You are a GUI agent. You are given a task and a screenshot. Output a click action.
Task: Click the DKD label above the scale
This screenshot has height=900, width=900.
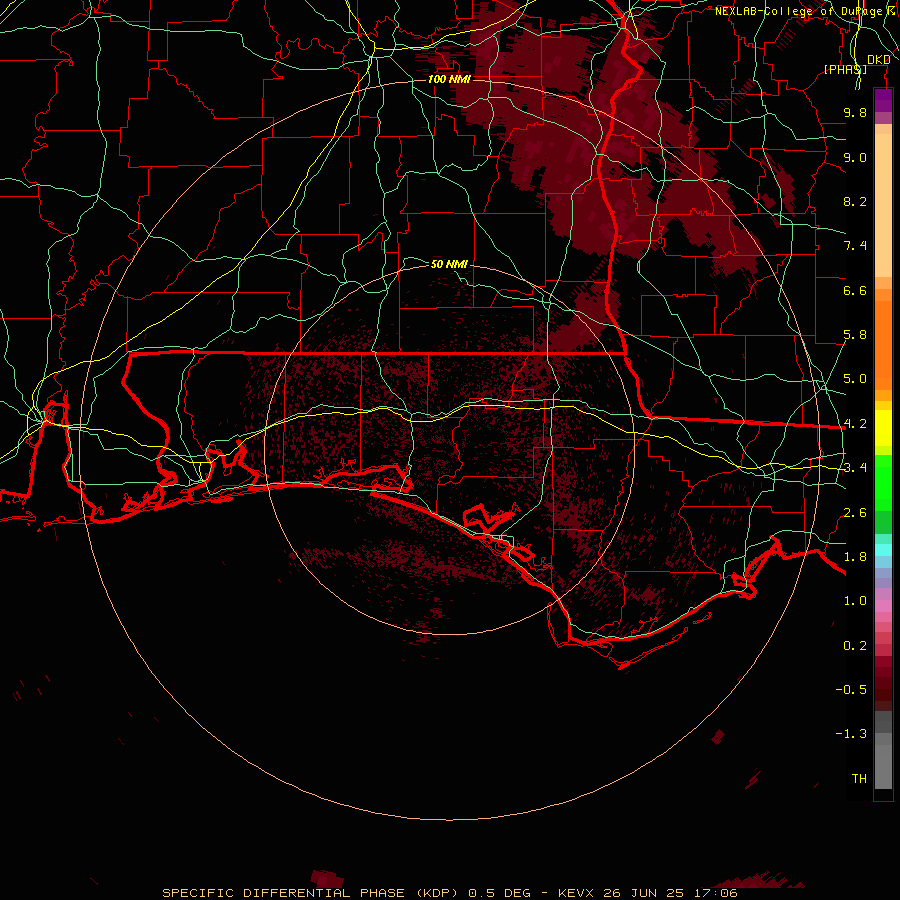[x=879, y=60]
